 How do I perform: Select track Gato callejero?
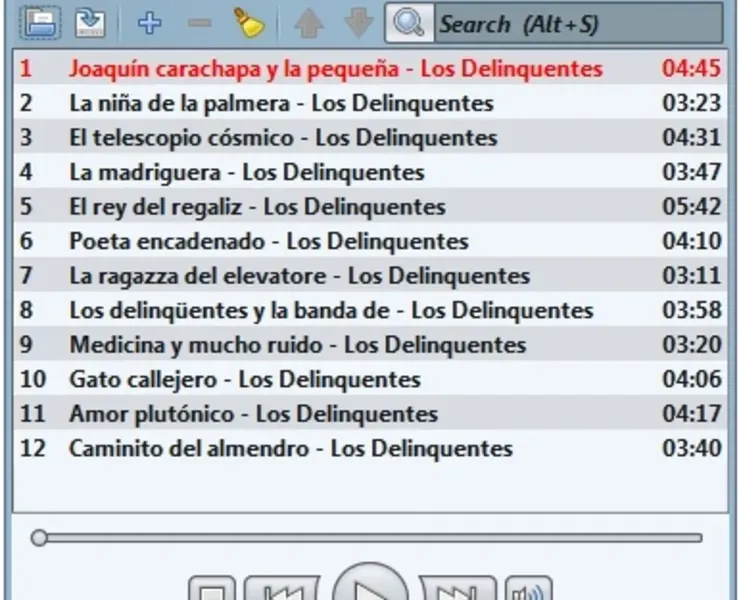point(370,378)
